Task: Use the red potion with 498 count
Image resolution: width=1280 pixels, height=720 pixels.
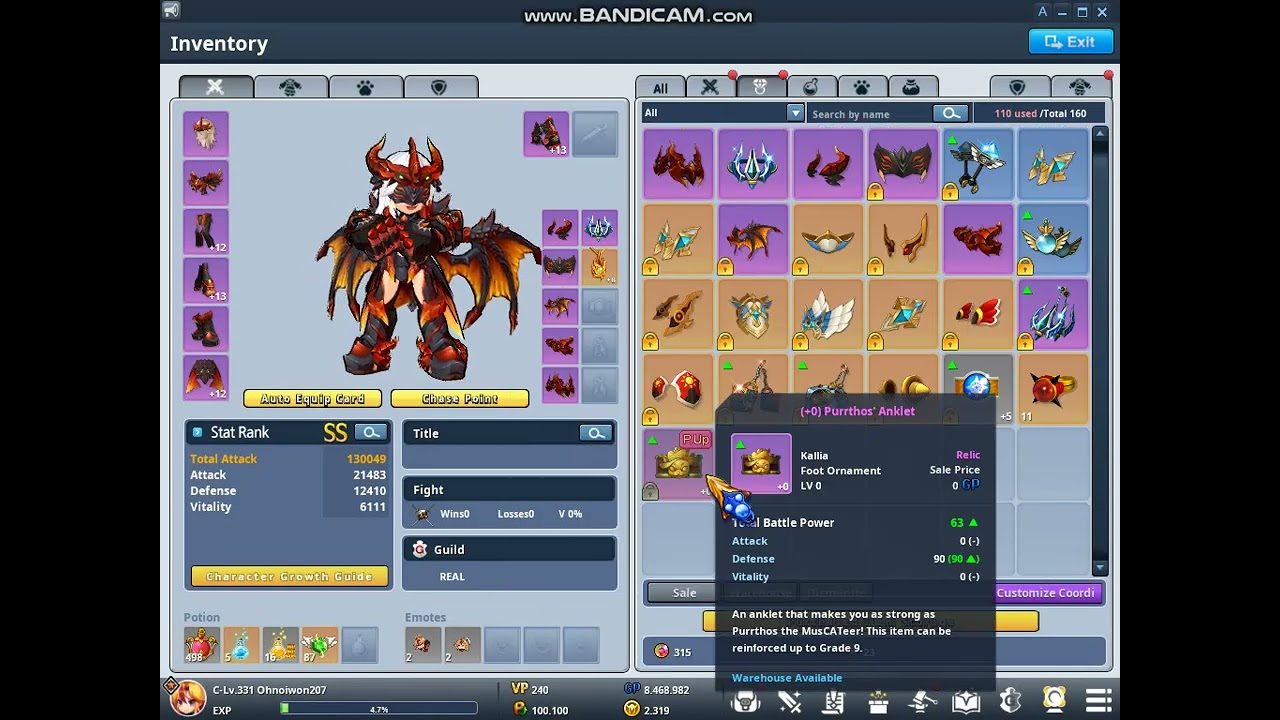Action: (x=201, y=645)
